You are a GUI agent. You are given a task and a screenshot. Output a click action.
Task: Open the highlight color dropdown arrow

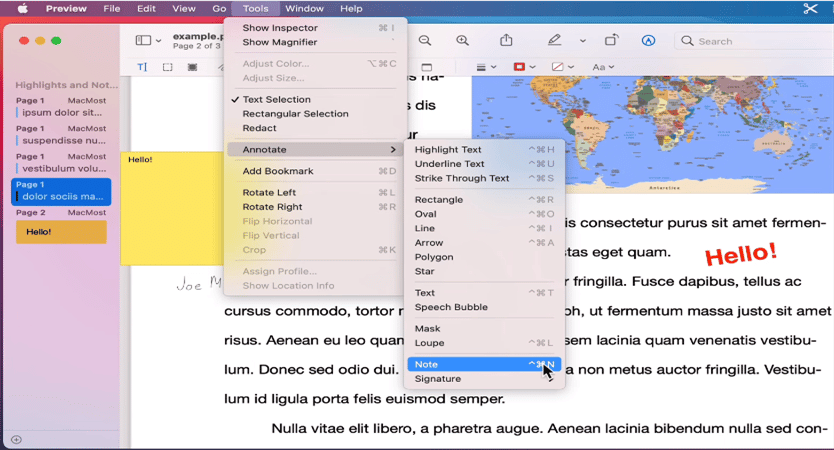pos(583,40)
